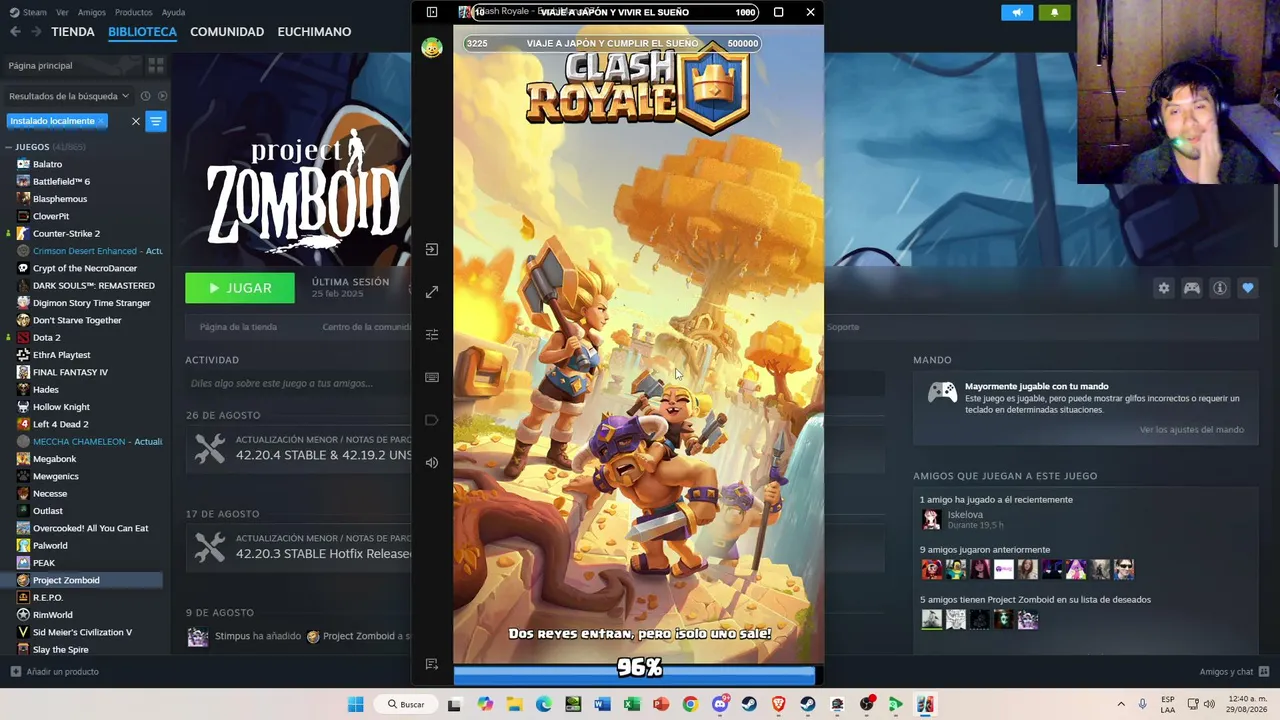Select Hollow Knight in the library
Image resolution: width=1280 pixels, height=720 pixels.
61,407
